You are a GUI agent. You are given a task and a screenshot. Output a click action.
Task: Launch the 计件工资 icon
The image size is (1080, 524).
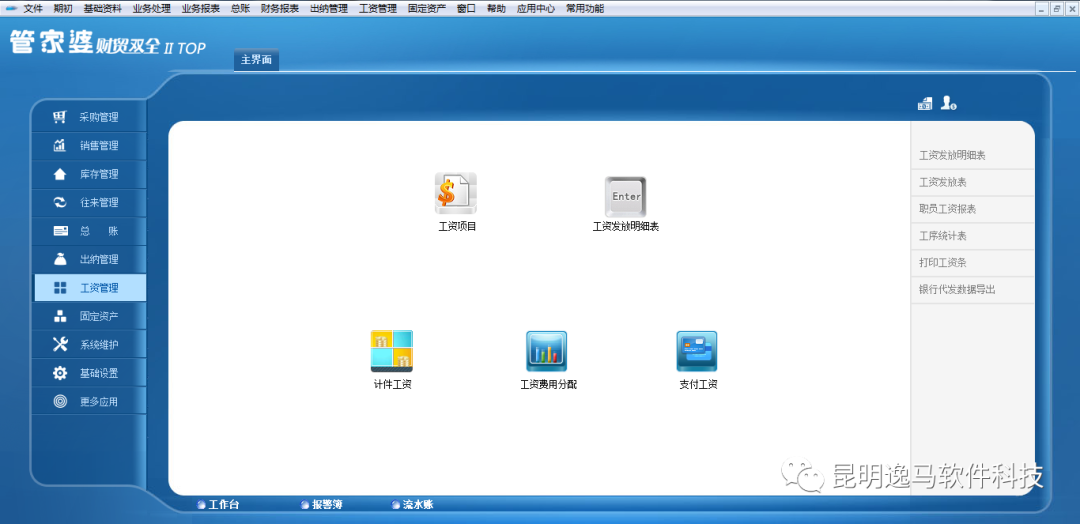point(392,351)
